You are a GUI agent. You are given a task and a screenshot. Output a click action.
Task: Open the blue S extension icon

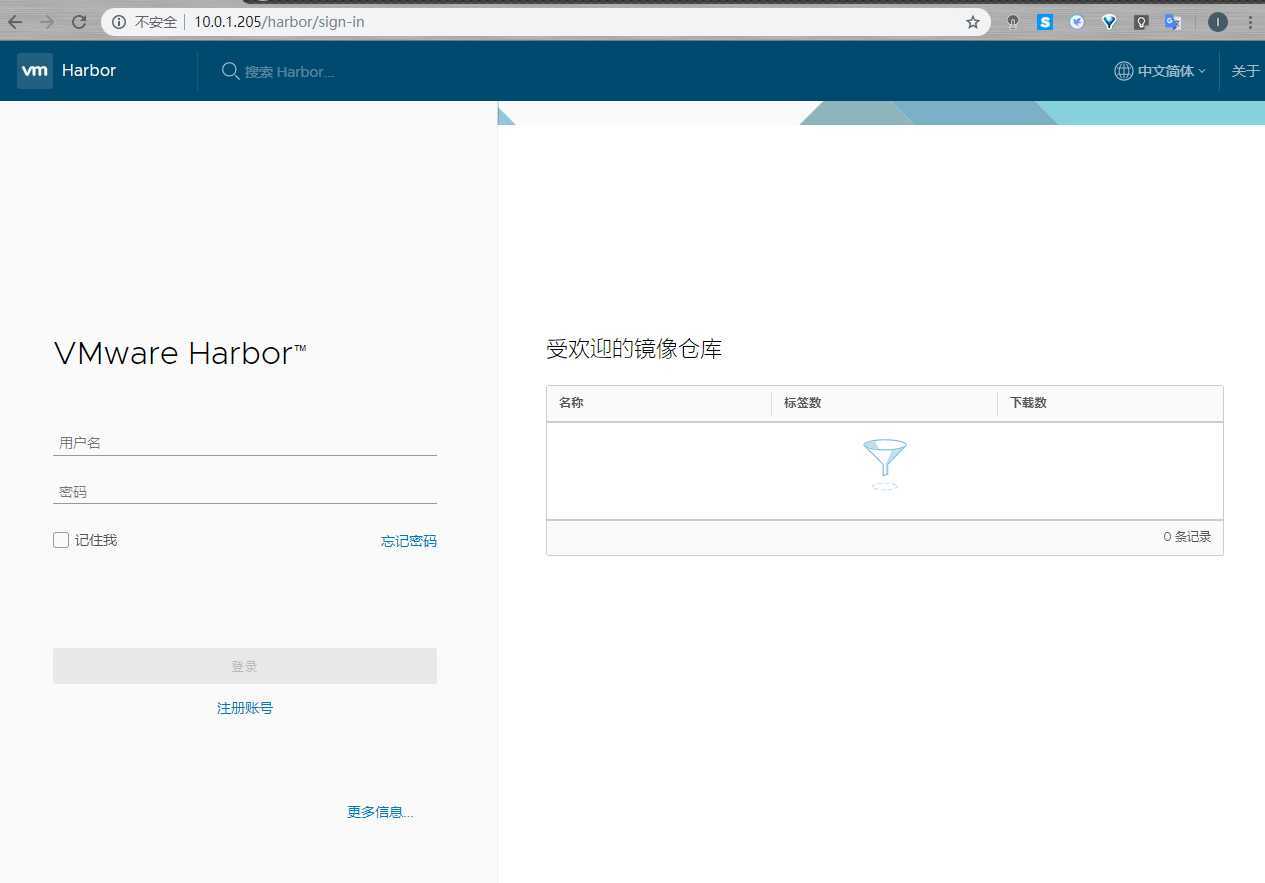[1045, 22]
